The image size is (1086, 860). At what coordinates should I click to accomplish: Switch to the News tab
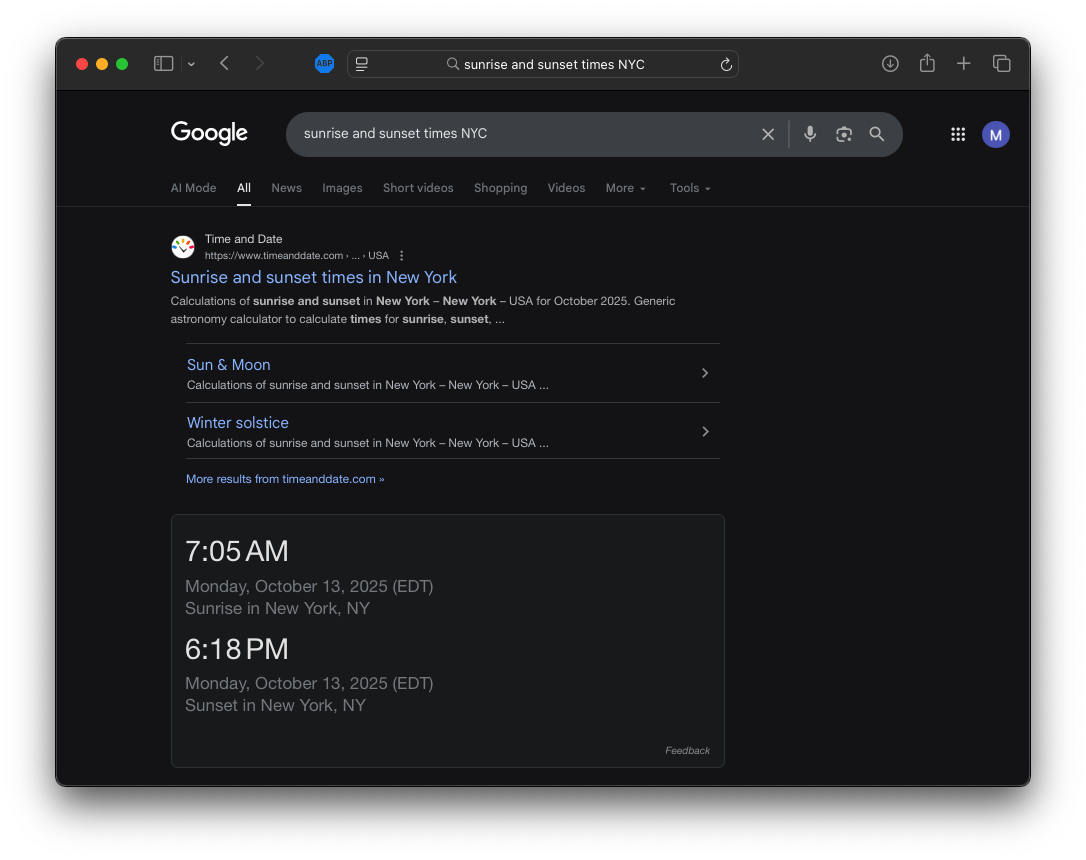coord(286,188)
